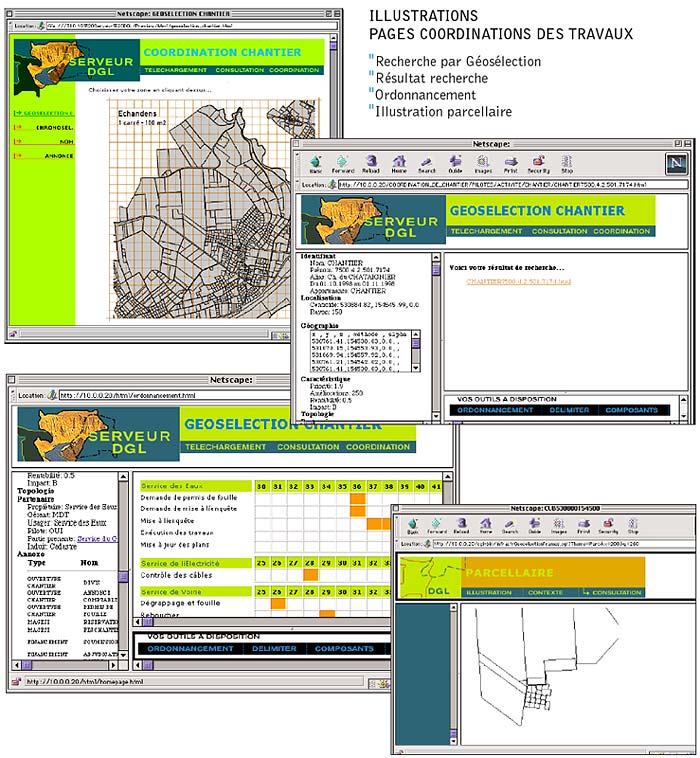Click location bookmark icon in Geoselection Chantier result window

pyautogui.click(x=332, y=184)
